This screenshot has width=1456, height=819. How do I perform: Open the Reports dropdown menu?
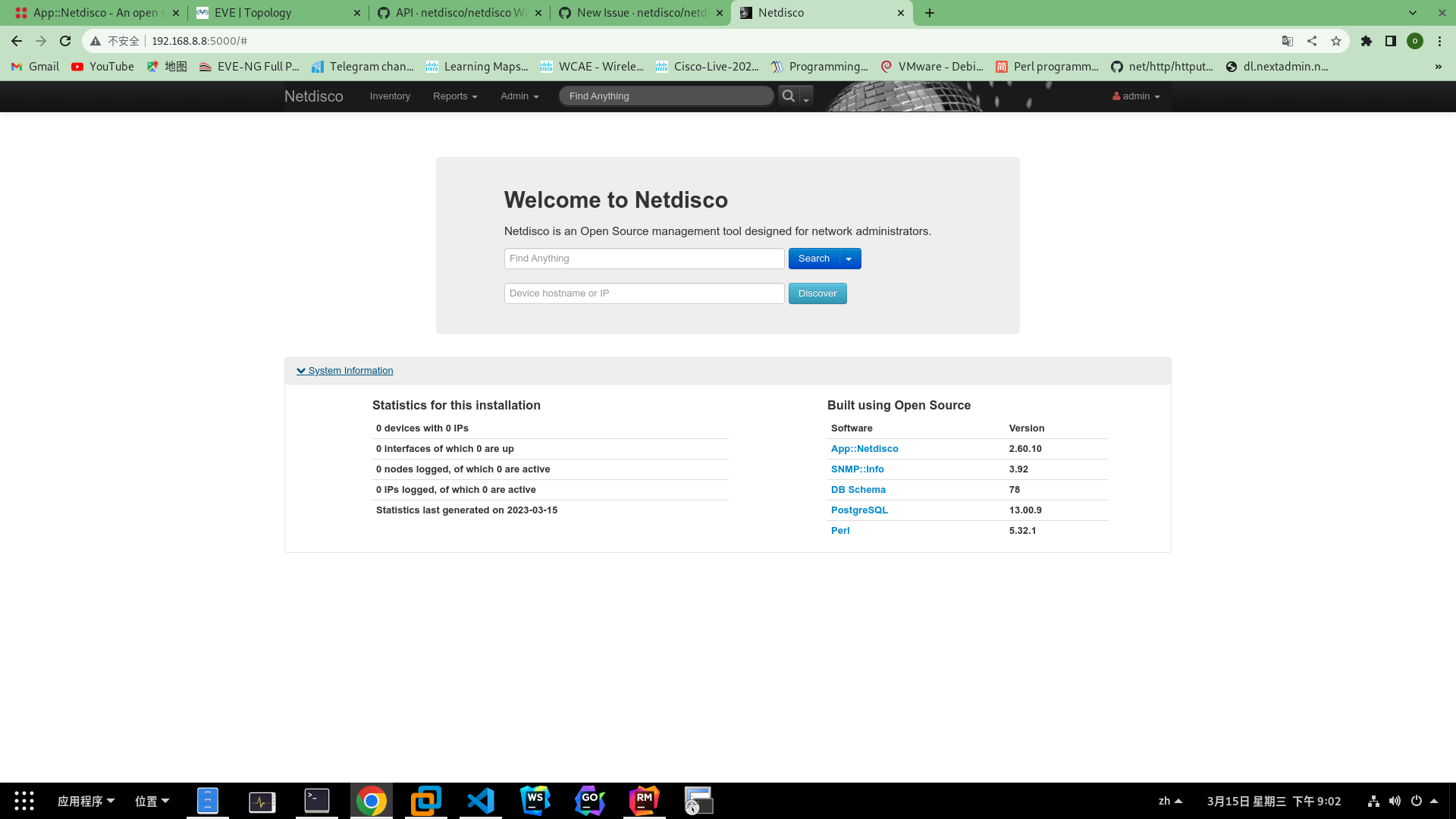click(454, 96)
